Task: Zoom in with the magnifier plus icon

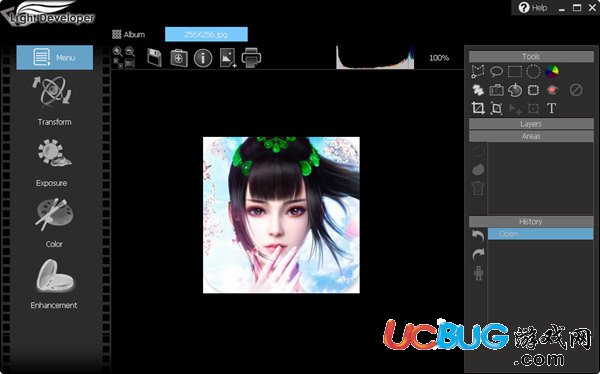Action: (118, 52)
